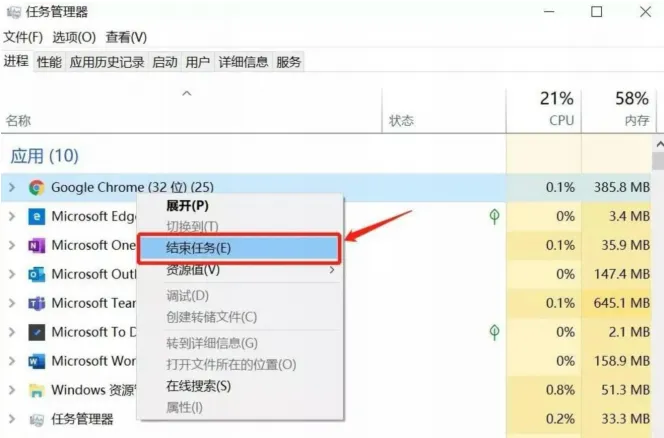Expand the Microsoft Word process group
Image resolution: width=664 pixels, height=438 pixels.
point(12,361)
